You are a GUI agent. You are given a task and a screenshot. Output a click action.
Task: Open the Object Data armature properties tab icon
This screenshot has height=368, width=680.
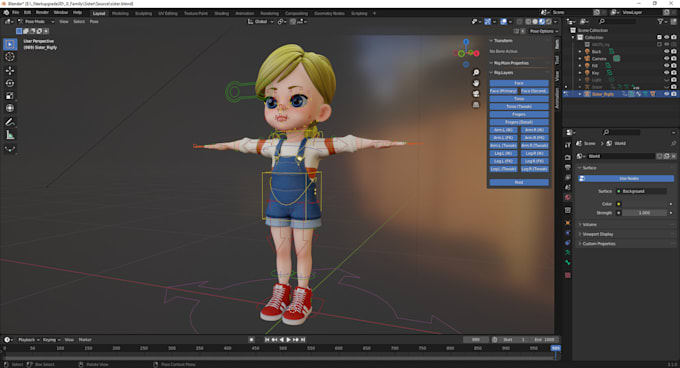click(568, 252)
